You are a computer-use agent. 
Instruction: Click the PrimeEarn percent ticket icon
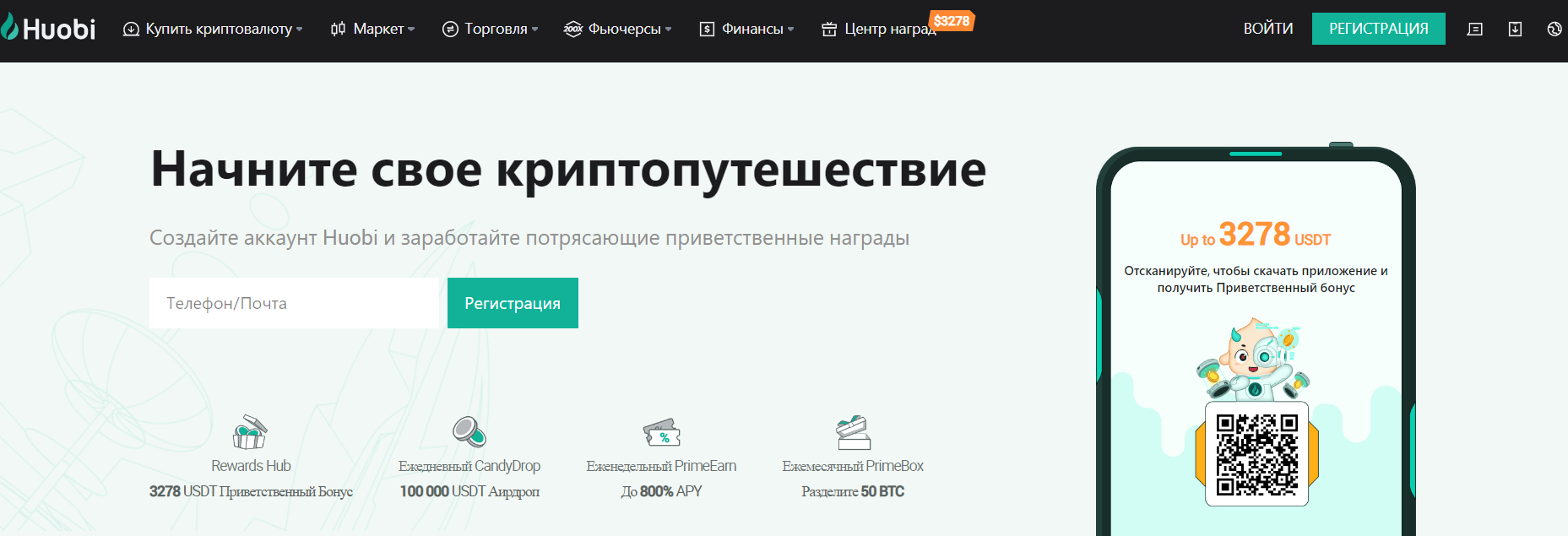point(661,432)
